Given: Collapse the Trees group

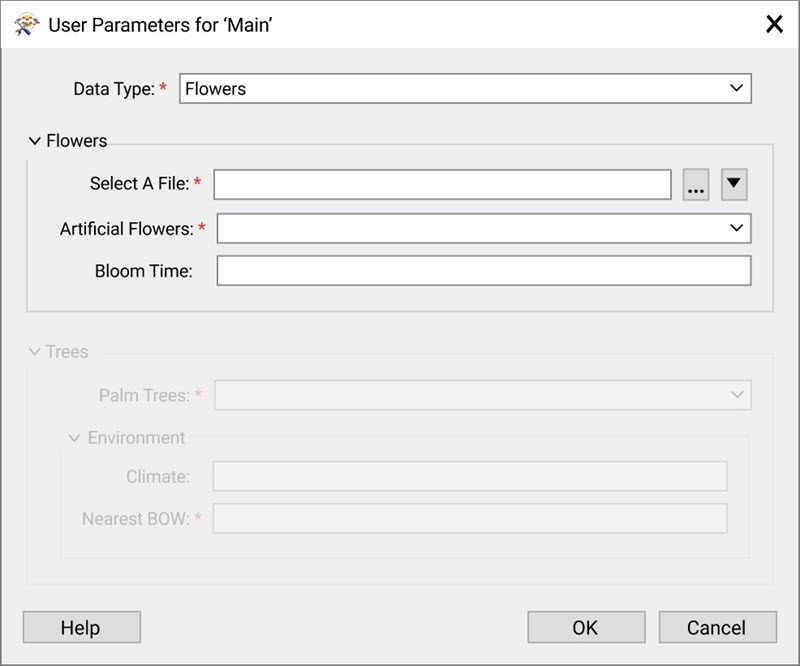Looking at the screenshot, I should tap(35, 352).
